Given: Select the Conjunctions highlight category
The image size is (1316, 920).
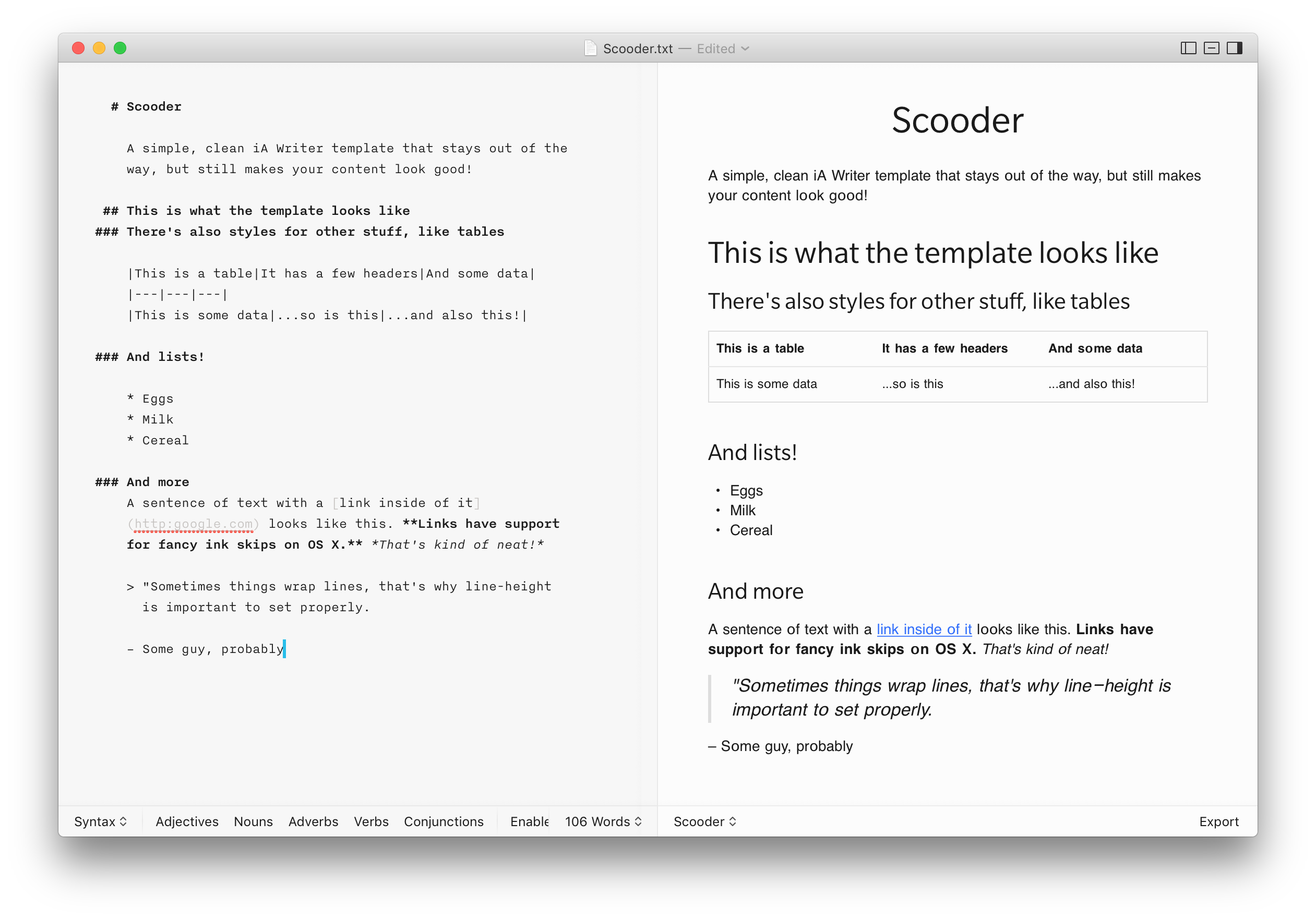Looking at the screenshot, I should pyautogui.click(x=445, y=822).
